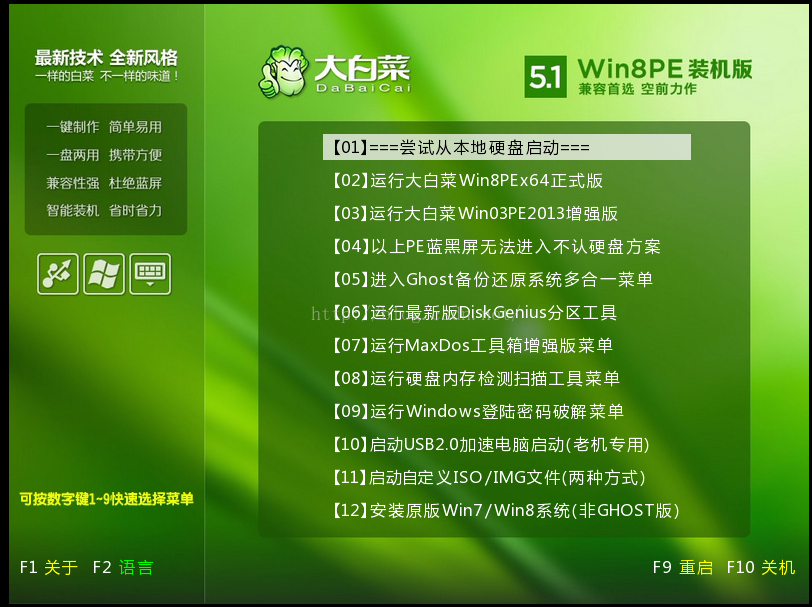Screen dimensions: 812x607
Task: Select 【11】启动自定义ISO/IMG文件(两种方式)
Action: point(488,478)
